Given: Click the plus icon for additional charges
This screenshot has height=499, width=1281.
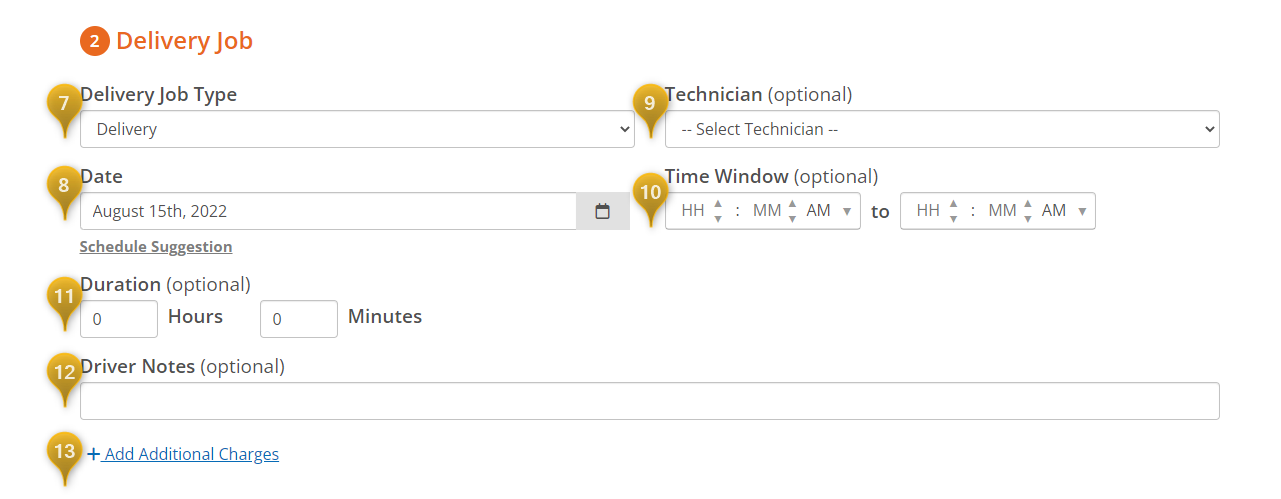Looking at the screenshot, I should [x=94, y=454].
